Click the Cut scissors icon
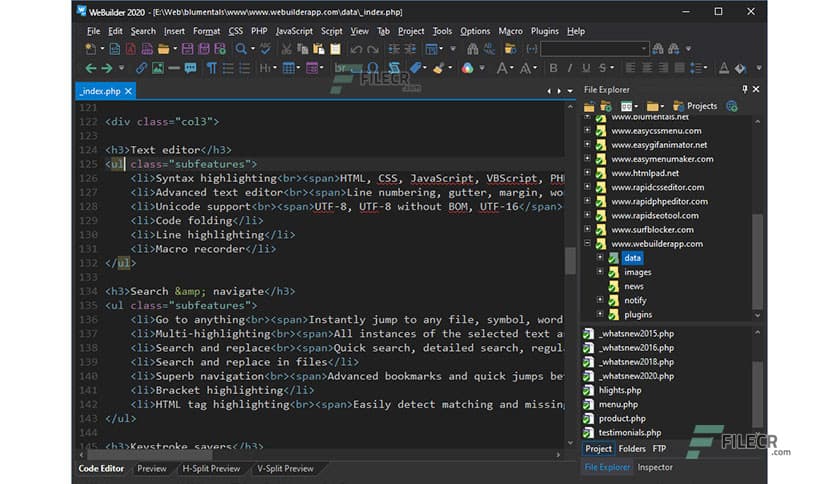The image size is (836, 484). [x=286, y=49]
